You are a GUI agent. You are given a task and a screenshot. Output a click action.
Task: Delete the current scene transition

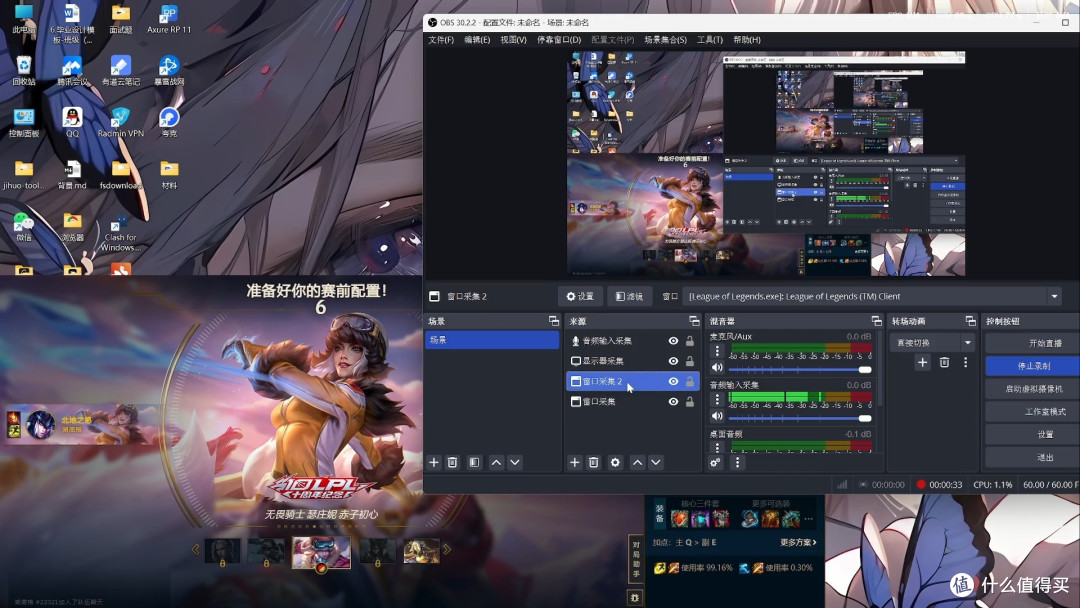pos(944,363)
